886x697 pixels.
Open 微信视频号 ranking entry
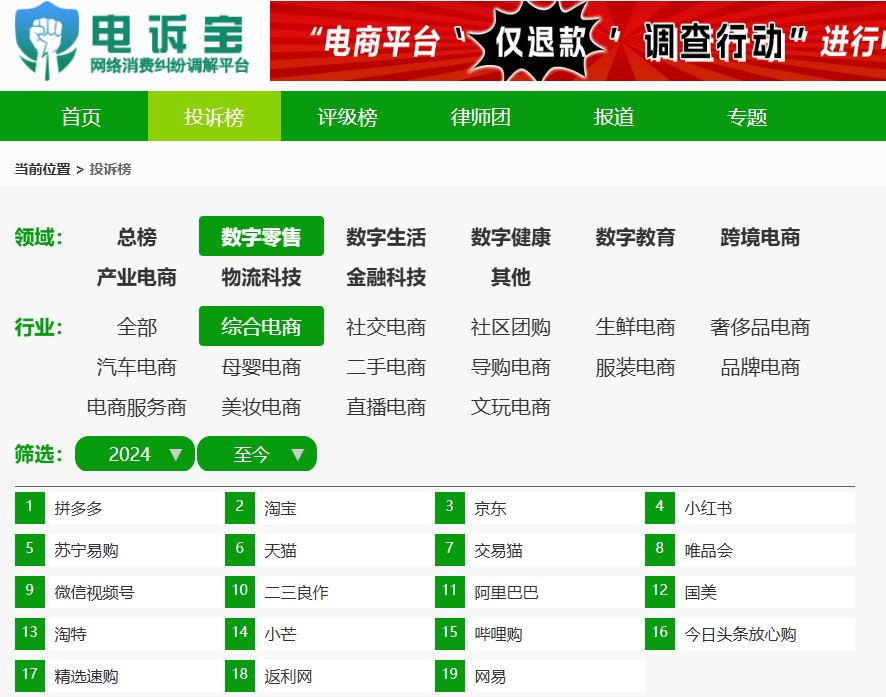(120, 592)
